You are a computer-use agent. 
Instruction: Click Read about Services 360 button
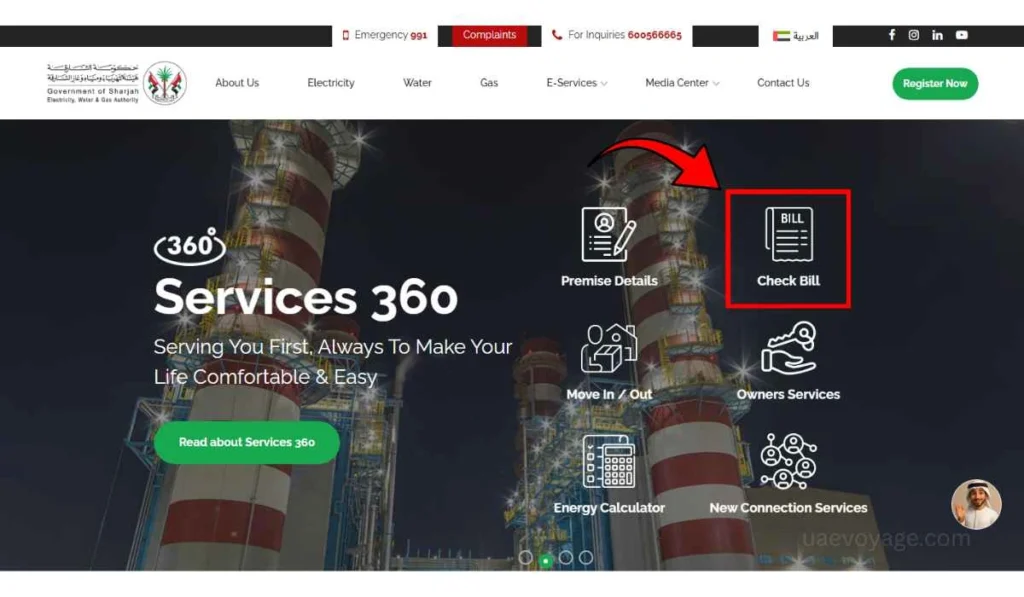click(247, 442)
